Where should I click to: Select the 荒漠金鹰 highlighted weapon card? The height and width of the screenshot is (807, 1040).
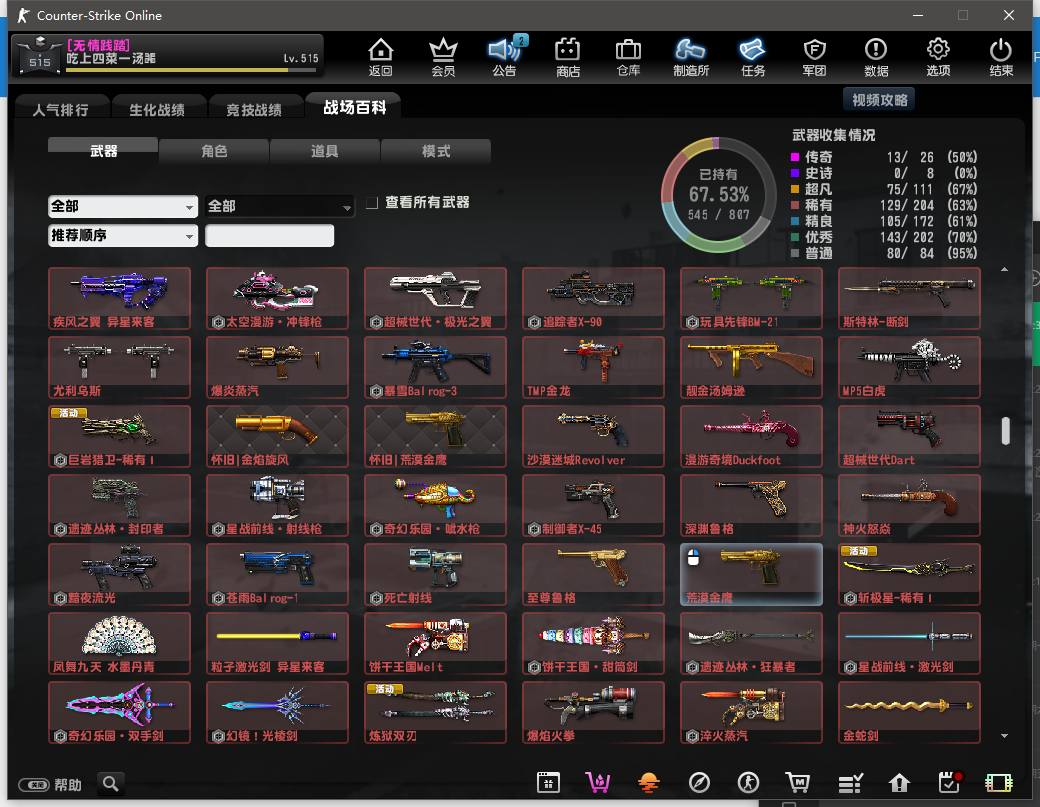tap(751, 574)
